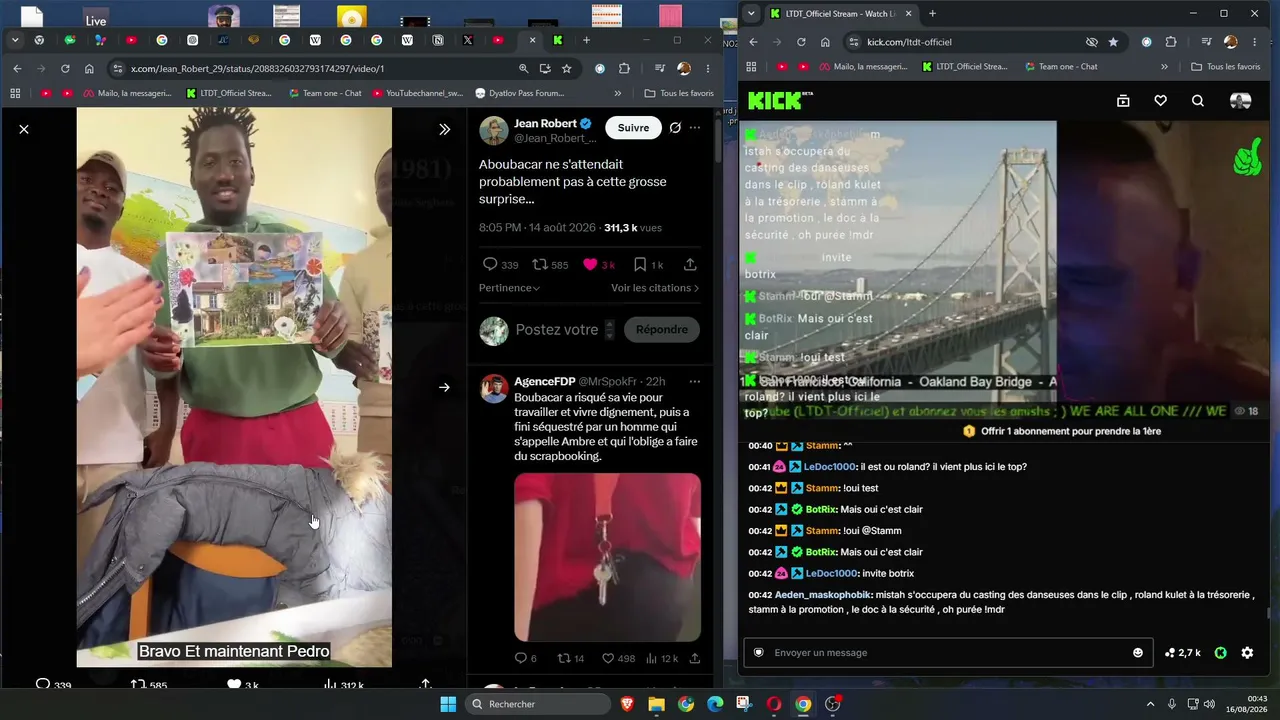Screen dimensions: 1280x720
Task: Open Kick search magnifier
Action: point(1198,100)
